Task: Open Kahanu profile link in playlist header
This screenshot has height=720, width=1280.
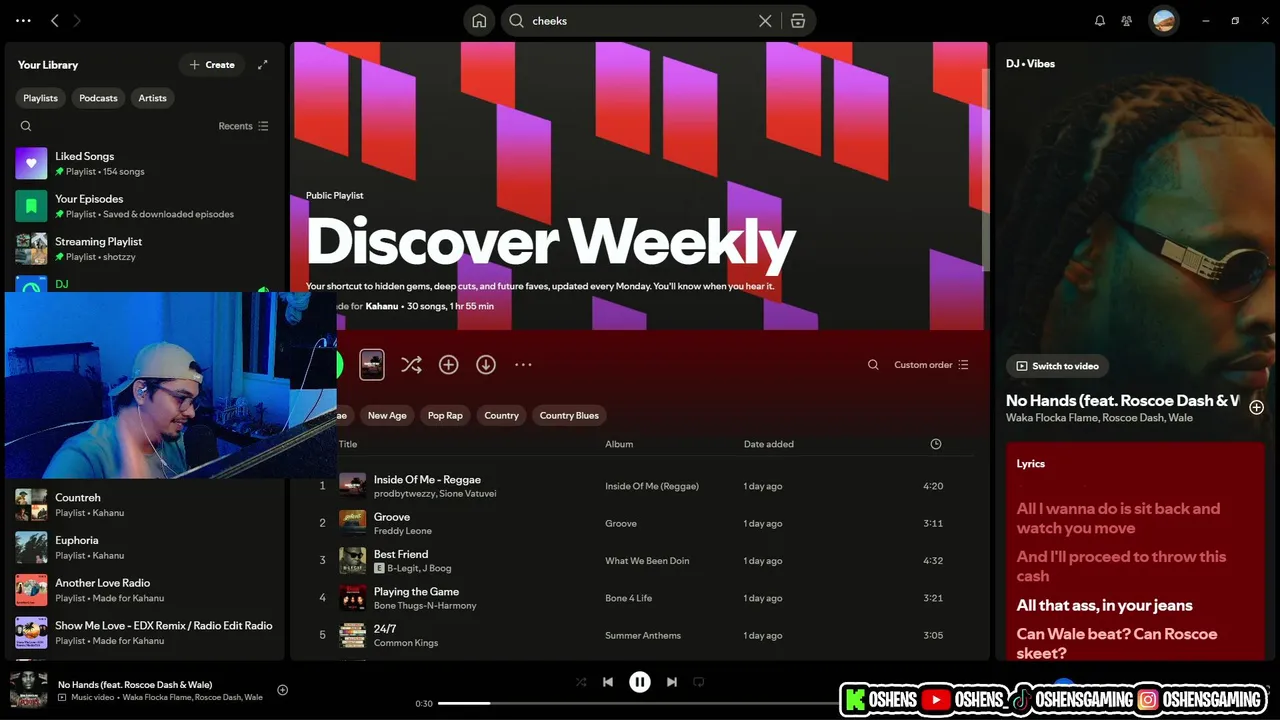Action: click(382, 306)
